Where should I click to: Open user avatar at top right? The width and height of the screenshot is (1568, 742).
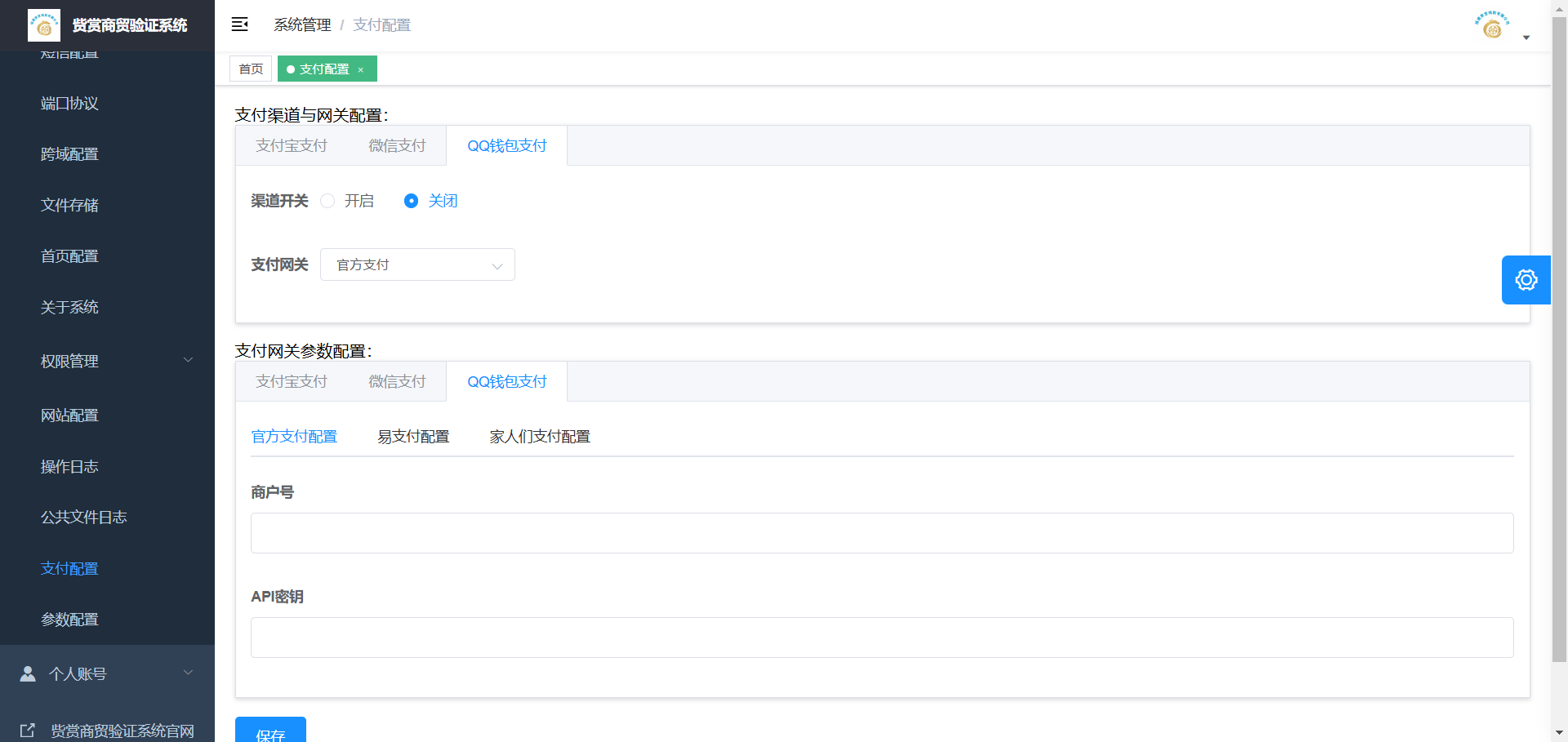point(1492,25)
